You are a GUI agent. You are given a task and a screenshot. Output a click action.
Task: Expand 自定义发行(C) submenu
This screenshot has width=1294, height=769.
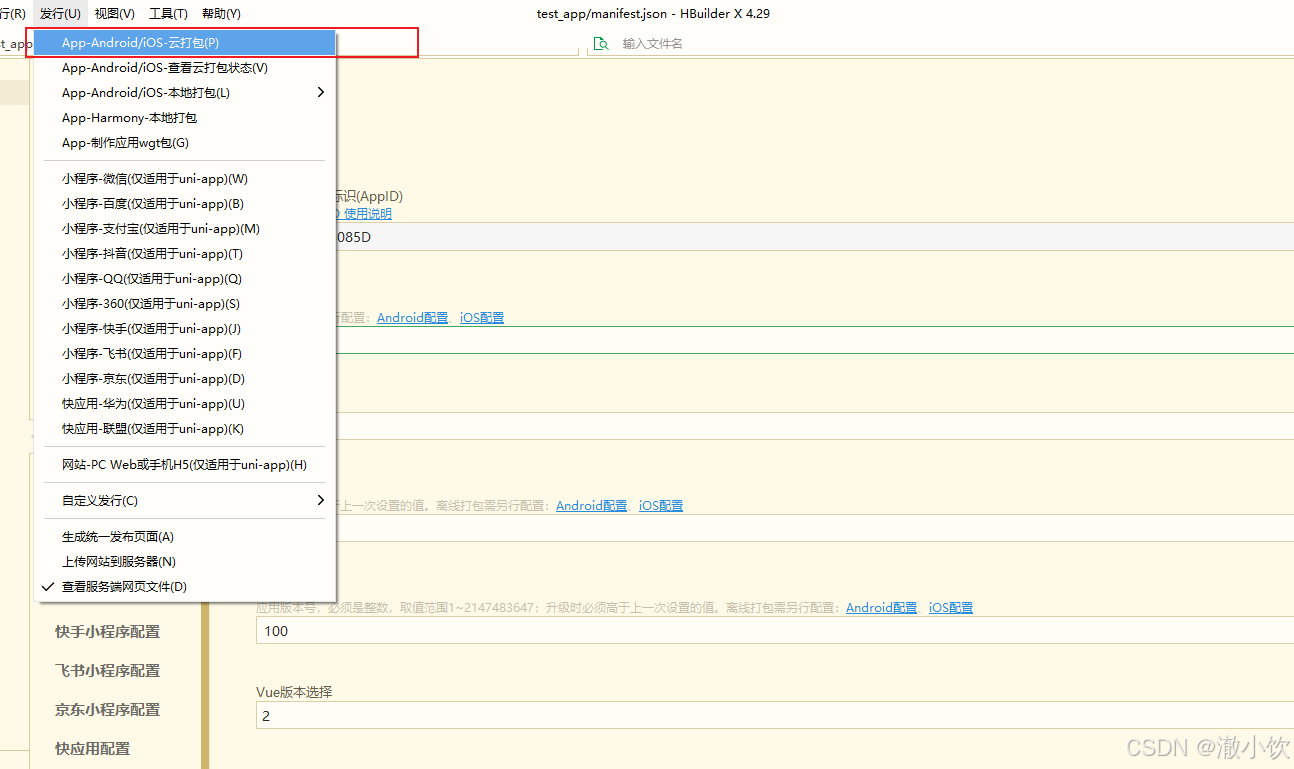185,501
